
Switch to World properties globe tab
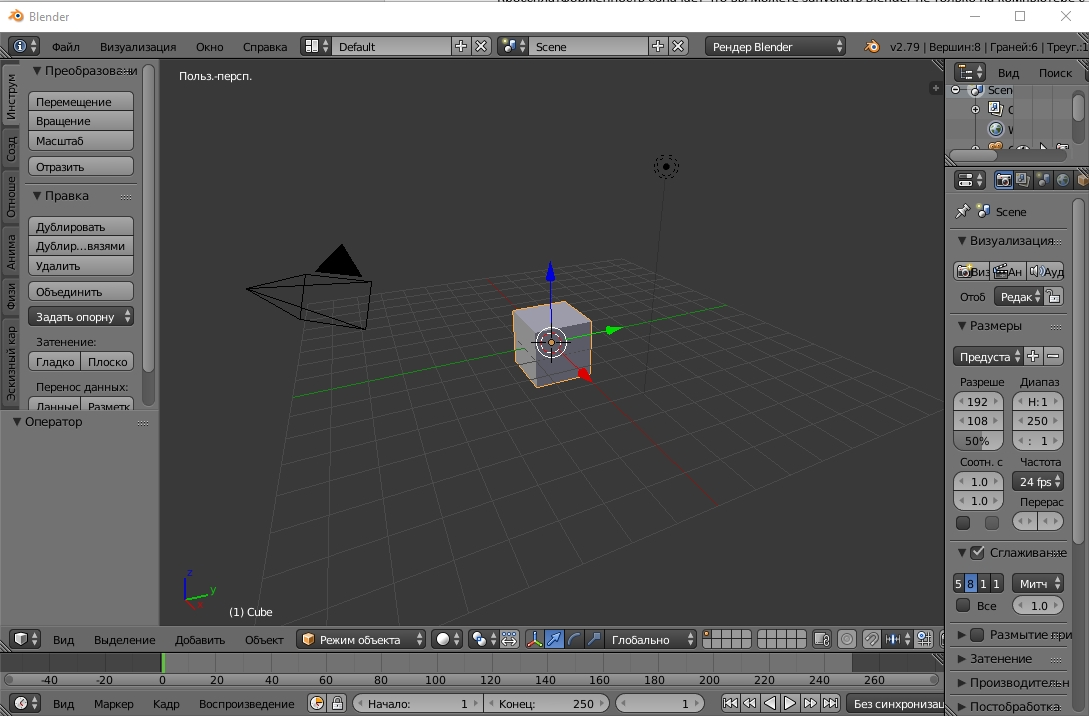point(1063,181)
